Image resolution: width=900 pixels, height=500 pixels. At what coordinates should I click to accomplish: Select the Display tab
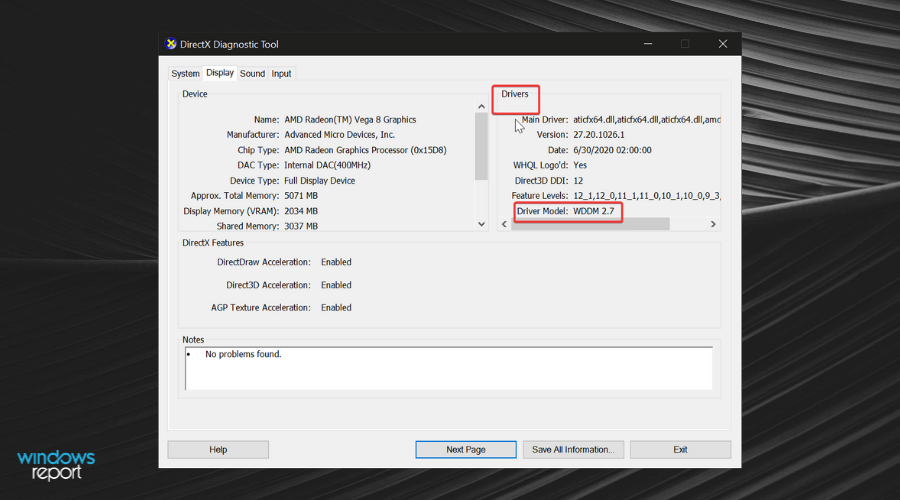click(220, 73)
